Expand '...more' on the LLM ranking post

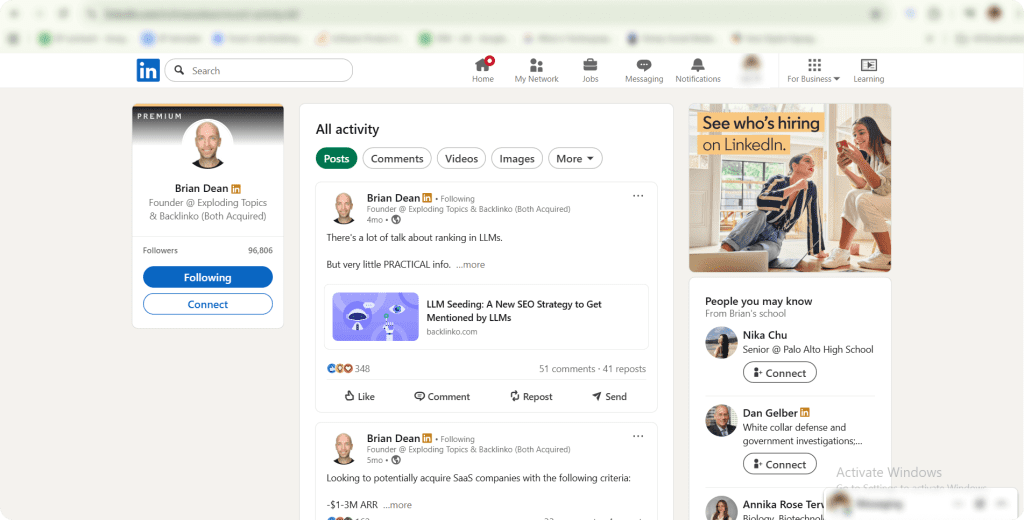click(470, 265)
